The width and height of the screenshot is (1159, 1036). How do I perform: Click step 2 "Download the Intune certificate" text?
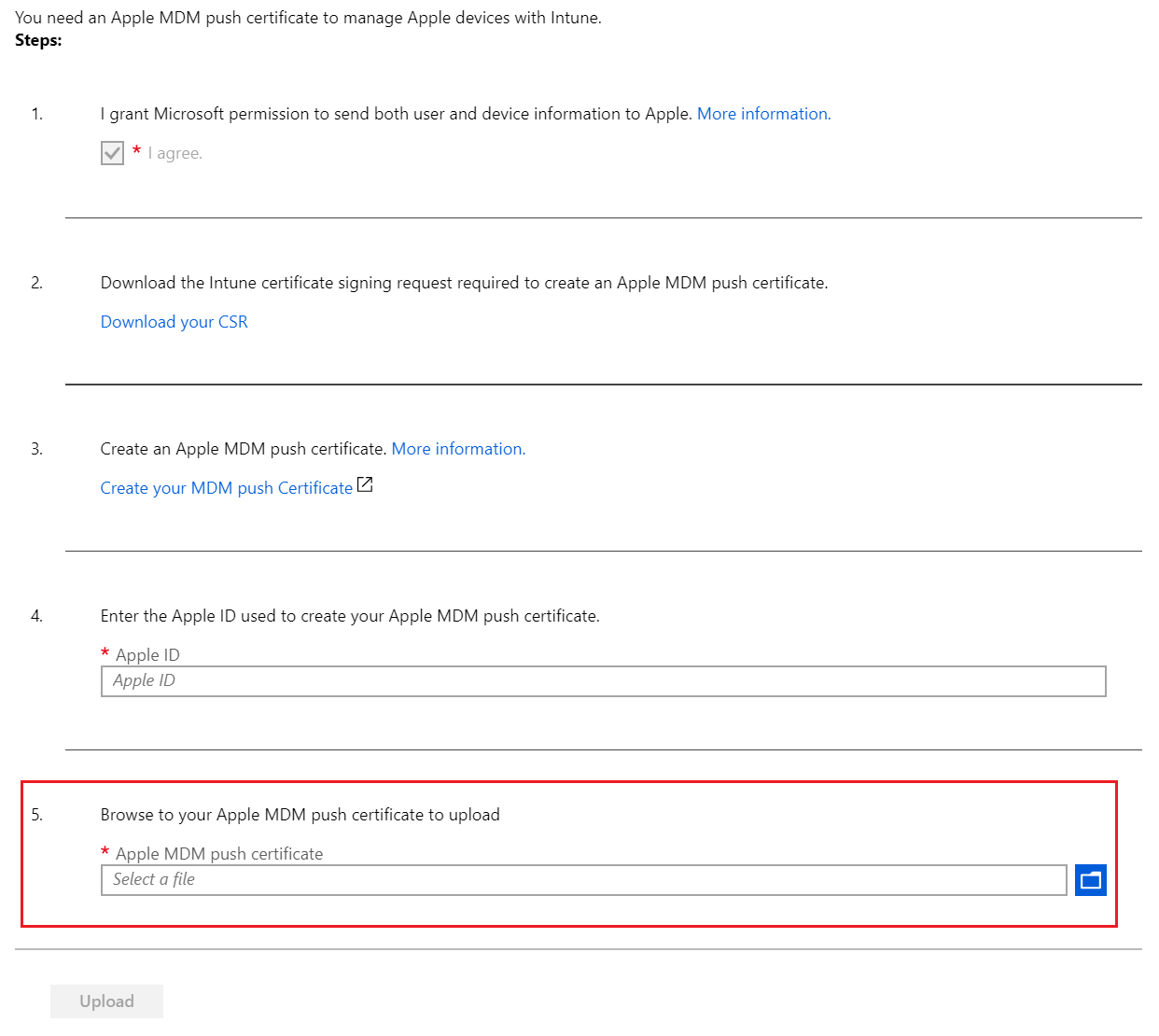(464, 283)
